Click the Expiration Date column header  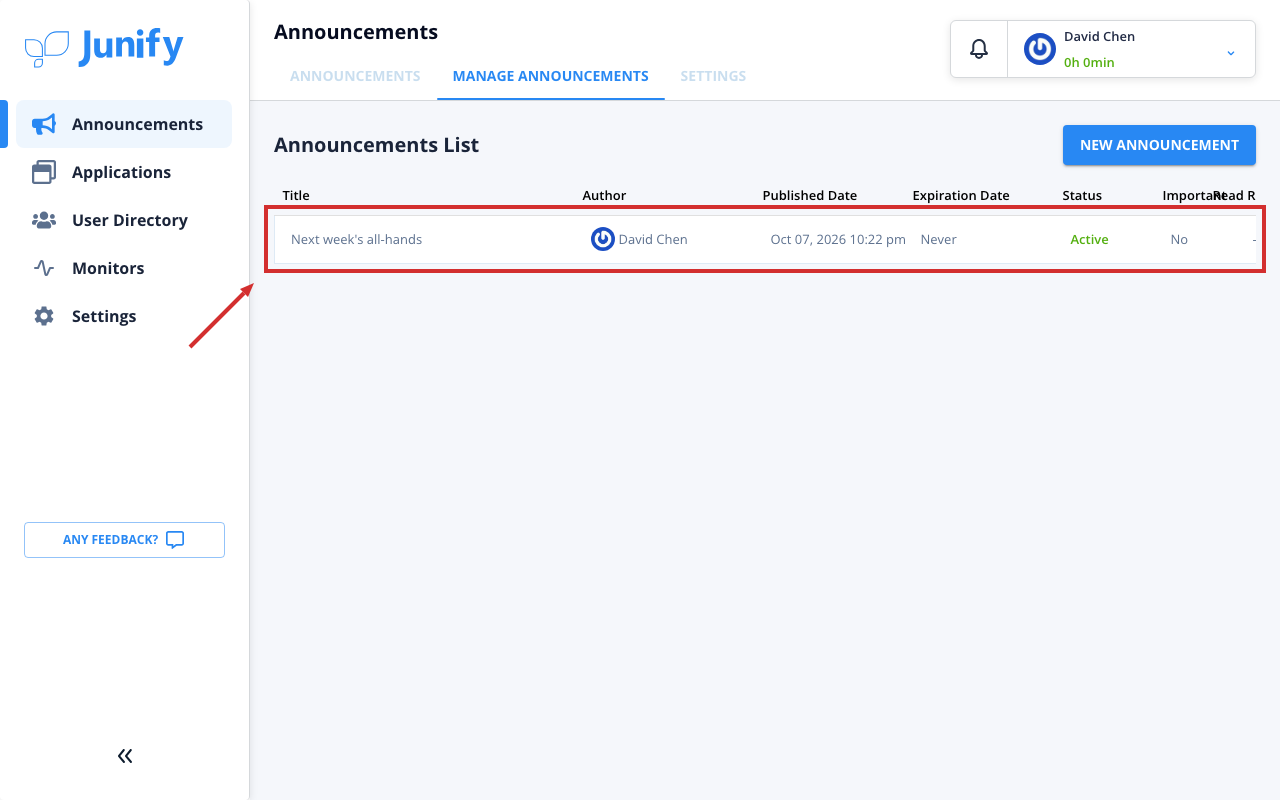961,195
